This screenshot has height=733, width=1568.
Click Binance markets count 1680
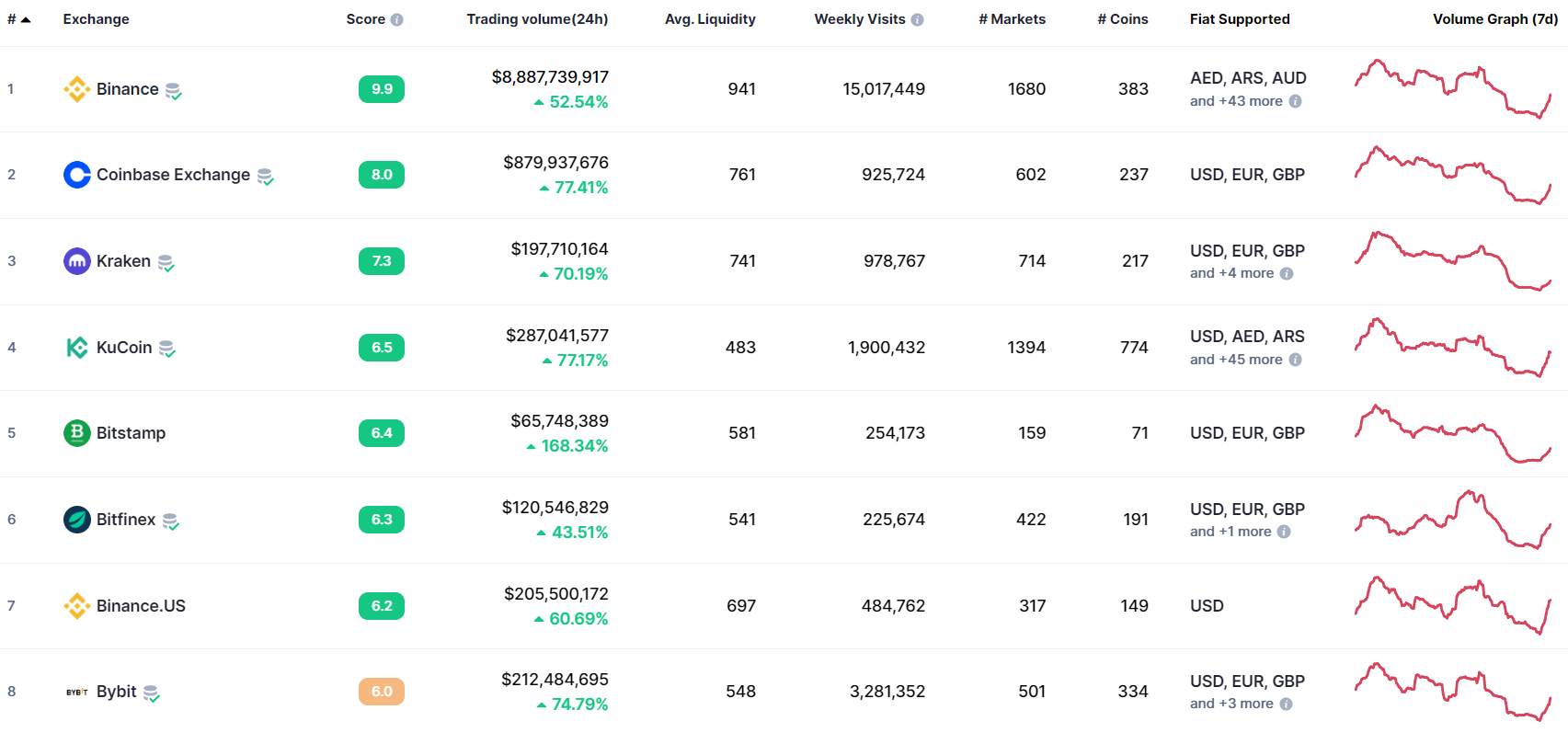[x=1026, y=89]
